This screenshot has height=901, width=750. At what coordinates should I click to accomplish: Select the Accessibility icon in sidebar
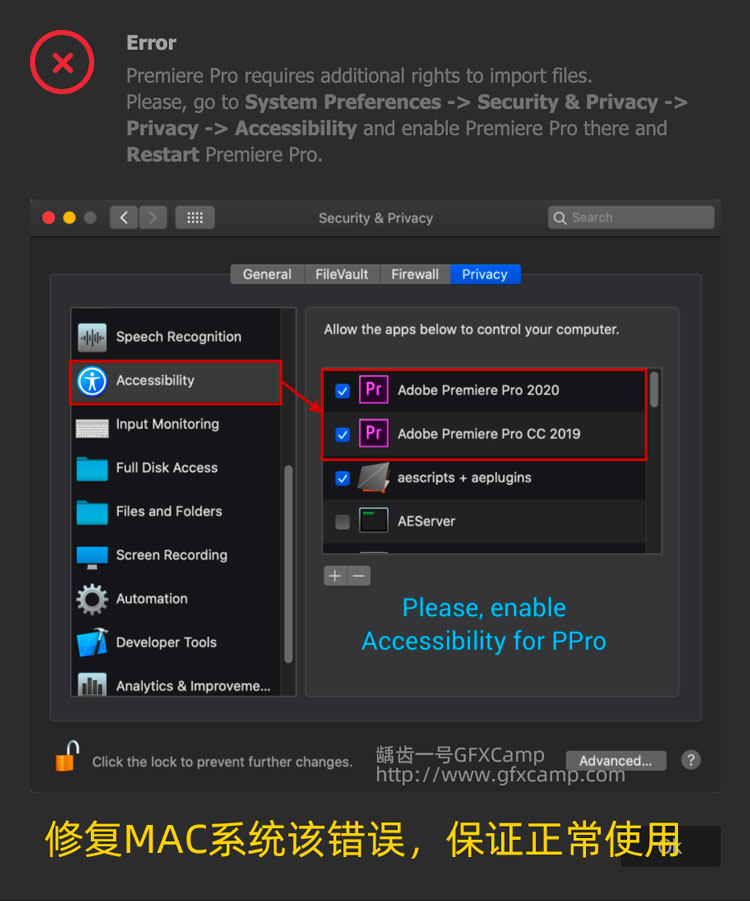click(92, 381)
